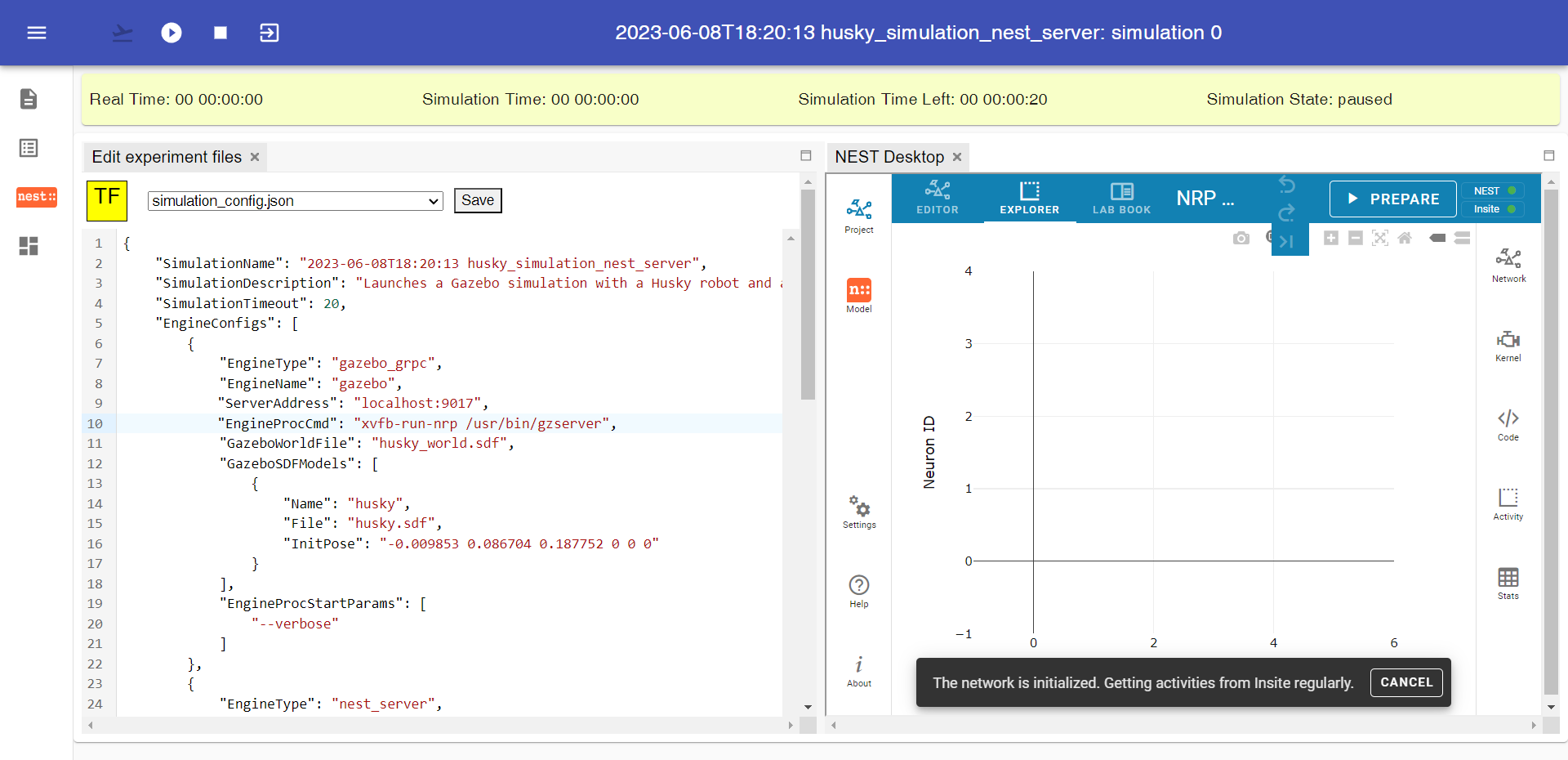The image size is (1568, 760).
Task: Open Settings in NEST Desktop sidebar
Action: pyautogui.click(x=859, y=512)
